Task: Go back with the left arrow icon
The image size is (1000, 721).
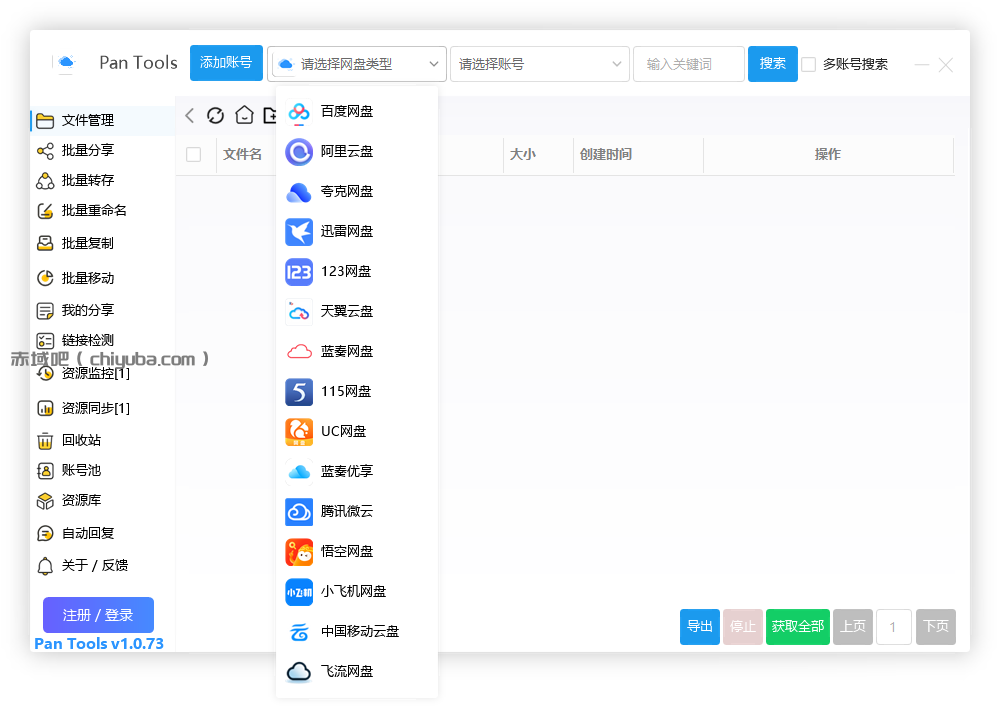Action: [189, 115]
